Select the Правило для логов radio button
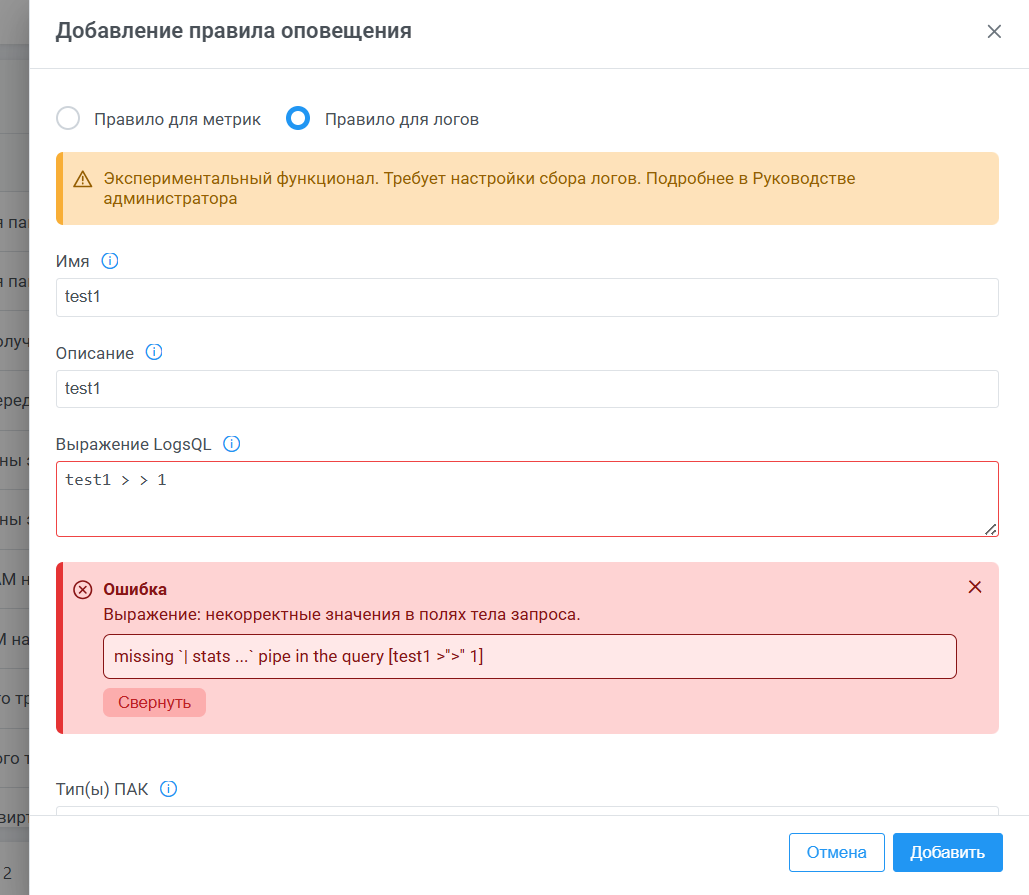Image resolution: width=1029 pixels, height=895 pixels. coord(298,119)
